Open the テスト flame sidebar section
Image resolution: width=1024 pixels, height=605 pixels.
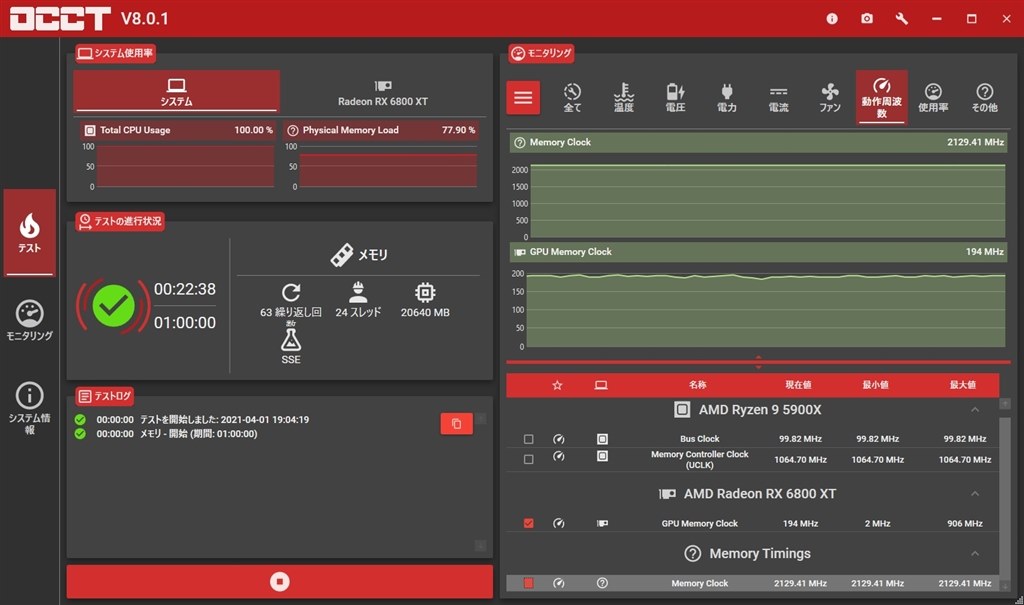click(x=29, y=233)
